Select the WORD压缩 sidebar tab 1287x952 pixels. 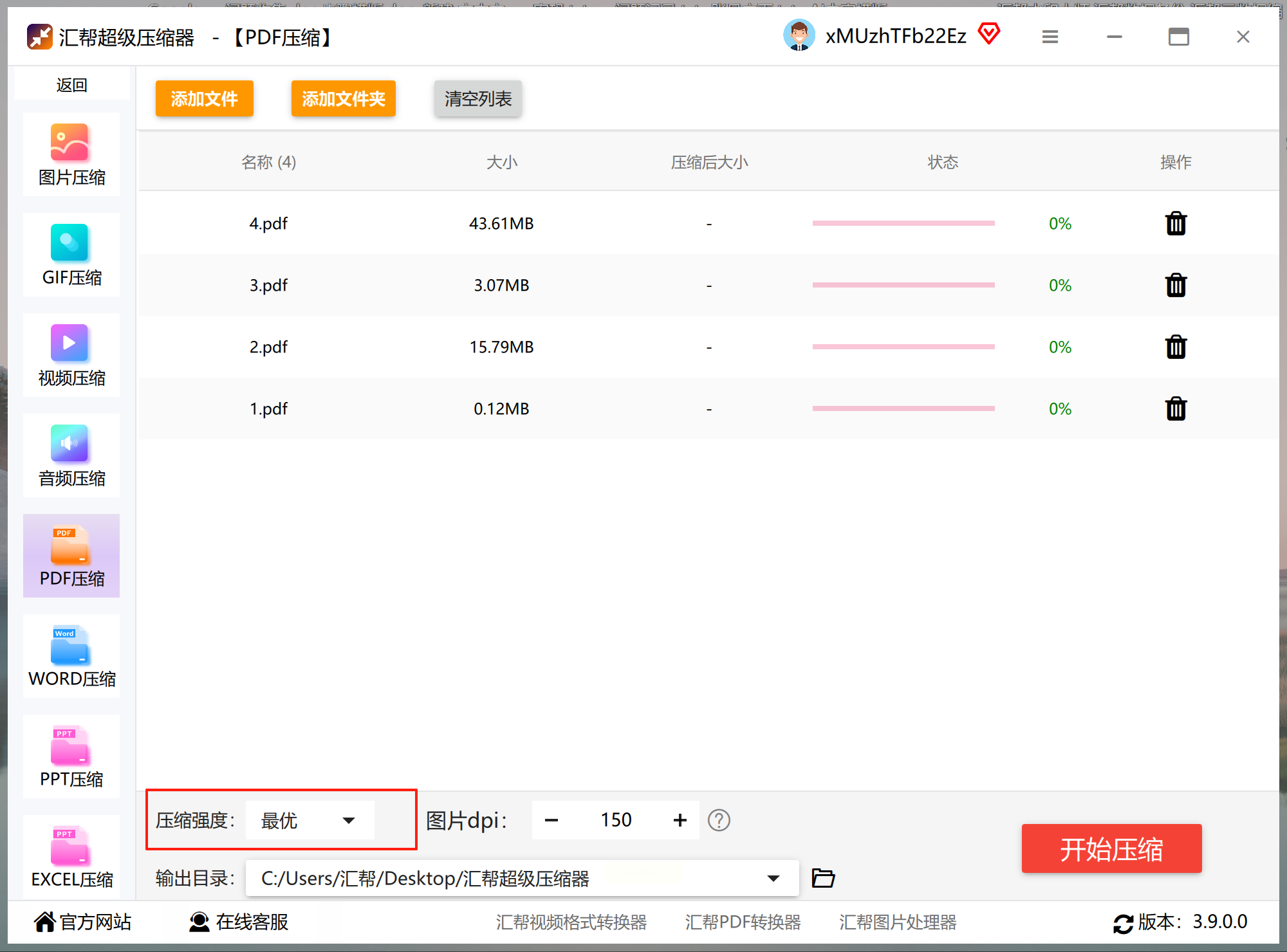71,656
